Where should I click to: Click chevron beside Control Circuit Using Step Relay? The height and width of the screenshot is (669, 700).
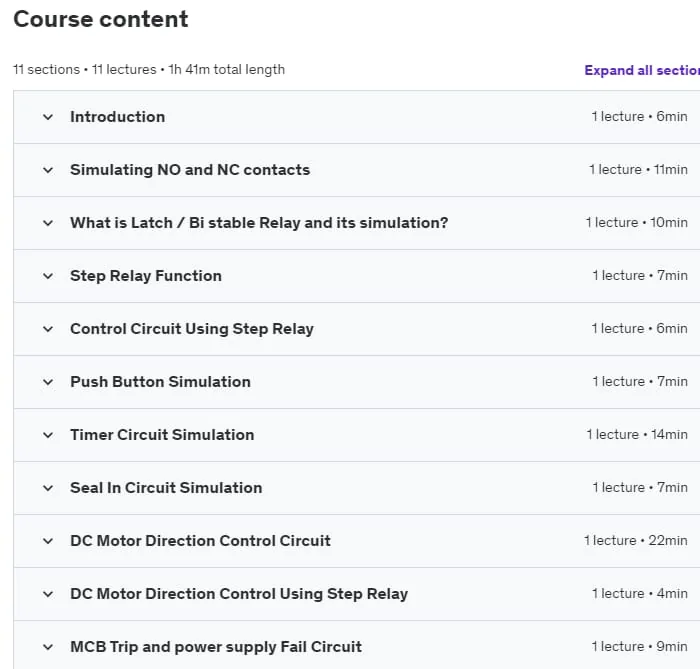48,329
